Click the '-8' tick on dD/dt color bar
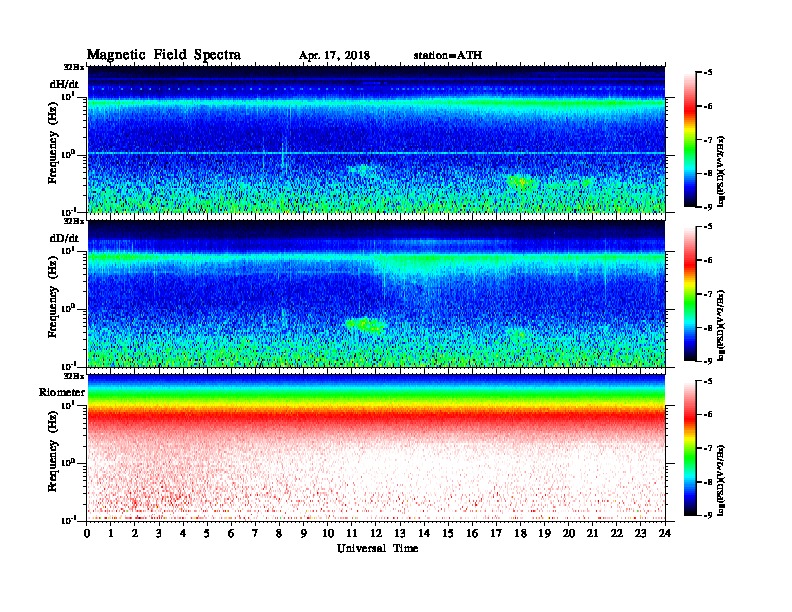 (x=709, y=327)
